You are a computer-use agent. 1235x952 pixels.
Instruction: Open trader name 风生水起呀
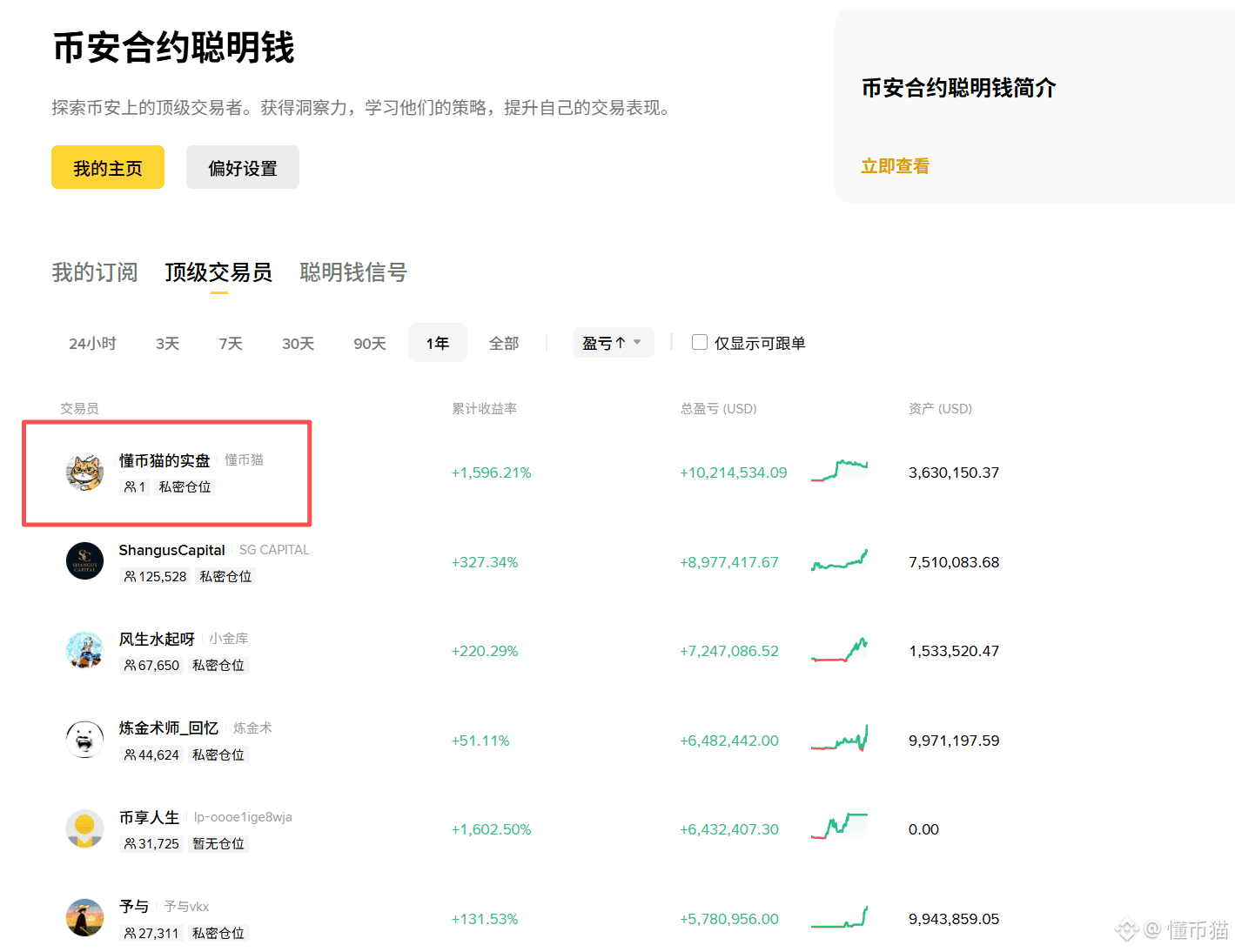click(x=157, y=639)
